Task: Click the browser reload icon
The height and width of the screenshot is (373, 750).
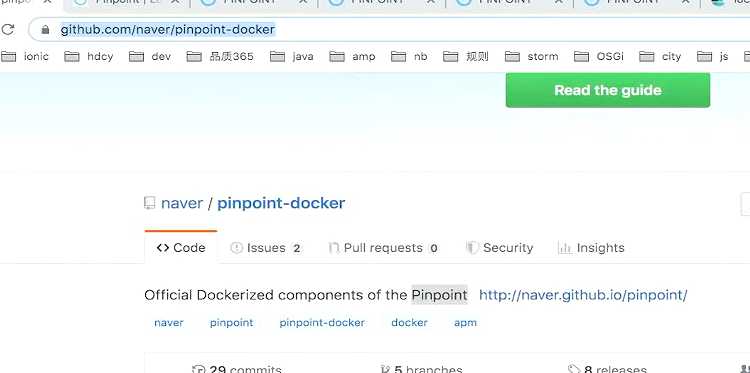Action: pyautogui.click(x=7, y=30)
